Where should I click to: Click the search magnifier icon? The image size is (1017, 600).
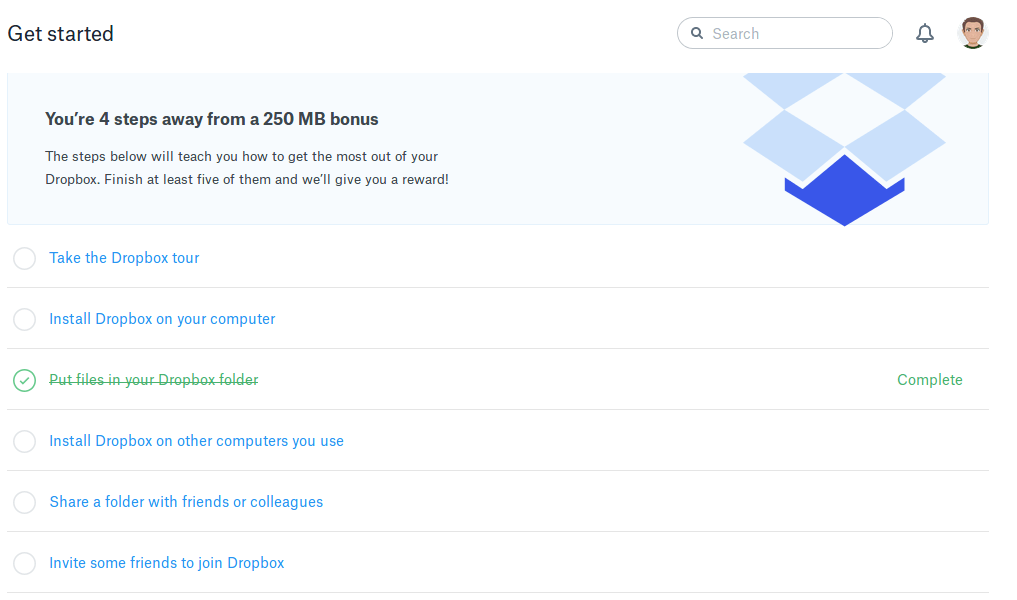point(697,33)
